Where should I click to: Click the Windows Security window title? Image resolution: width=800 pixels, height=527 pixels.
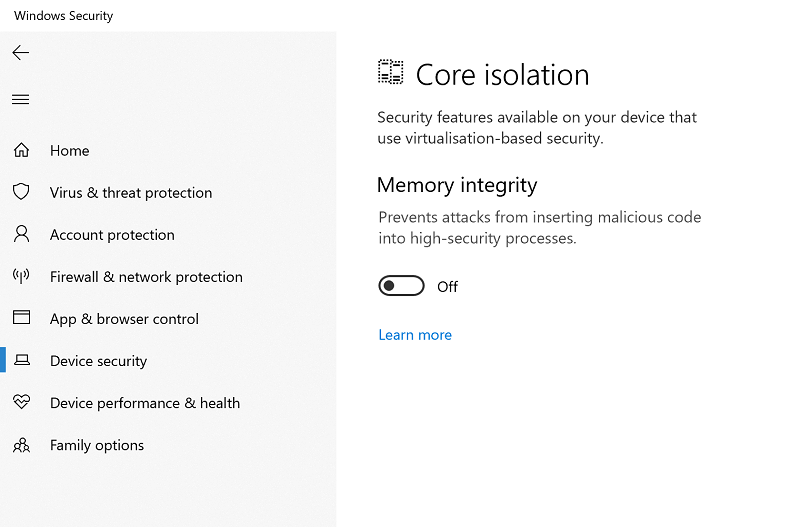coord(63,16)
